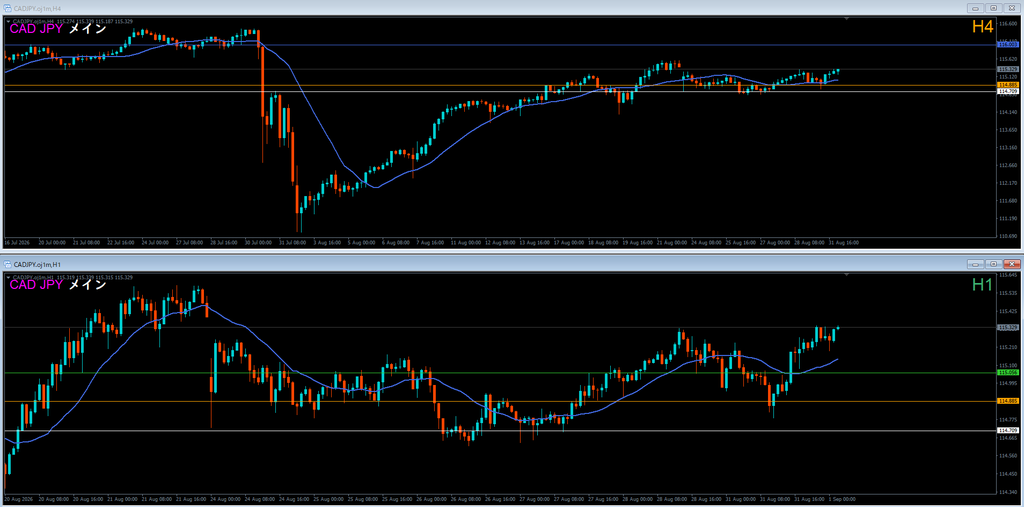Screen dimensions: 1024x507
Task: Click the white 114.709 level label on H4
Action: (x=1008, y=91)
